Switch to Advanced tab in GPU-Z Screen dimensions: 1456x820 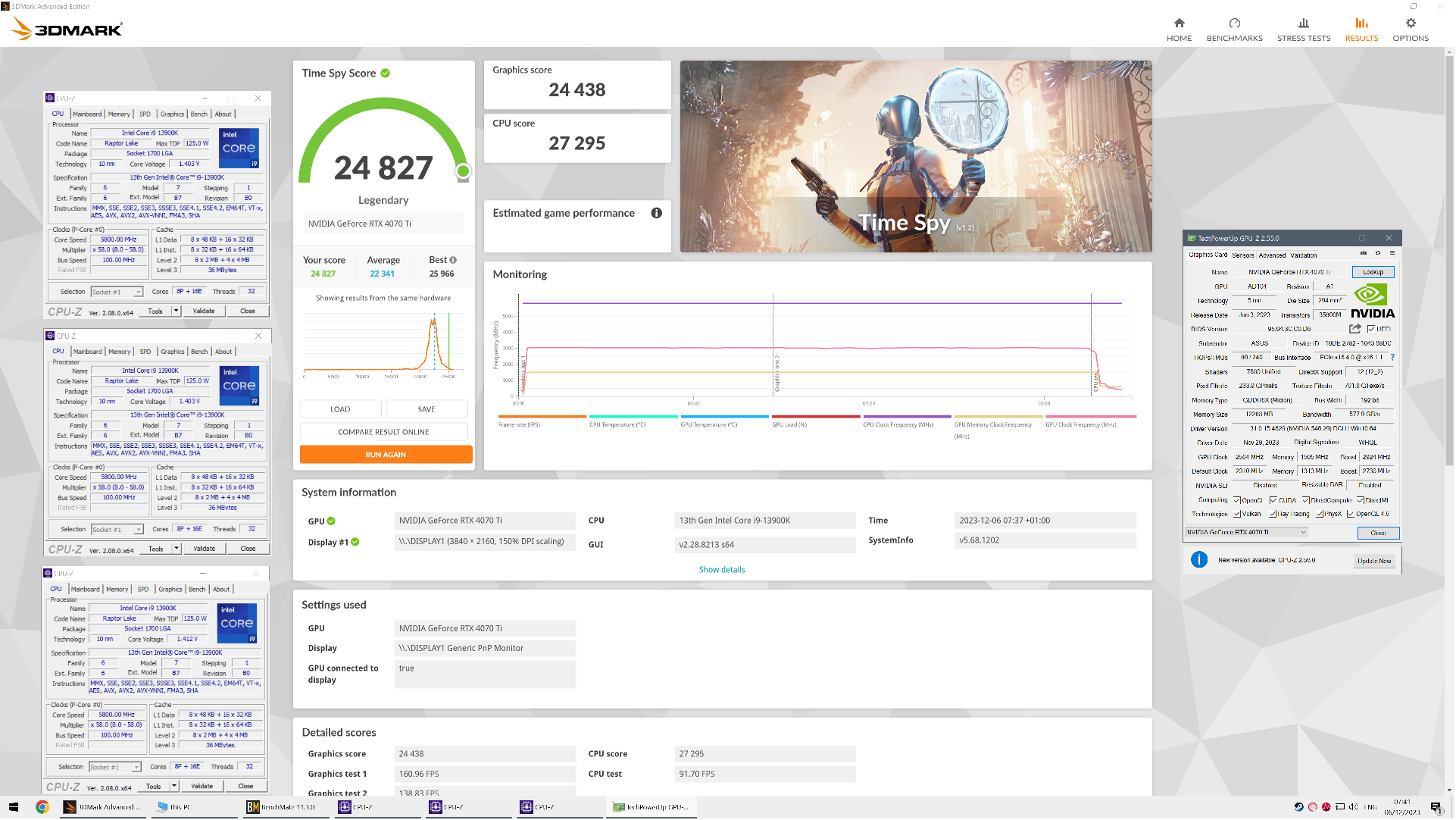1273,255
